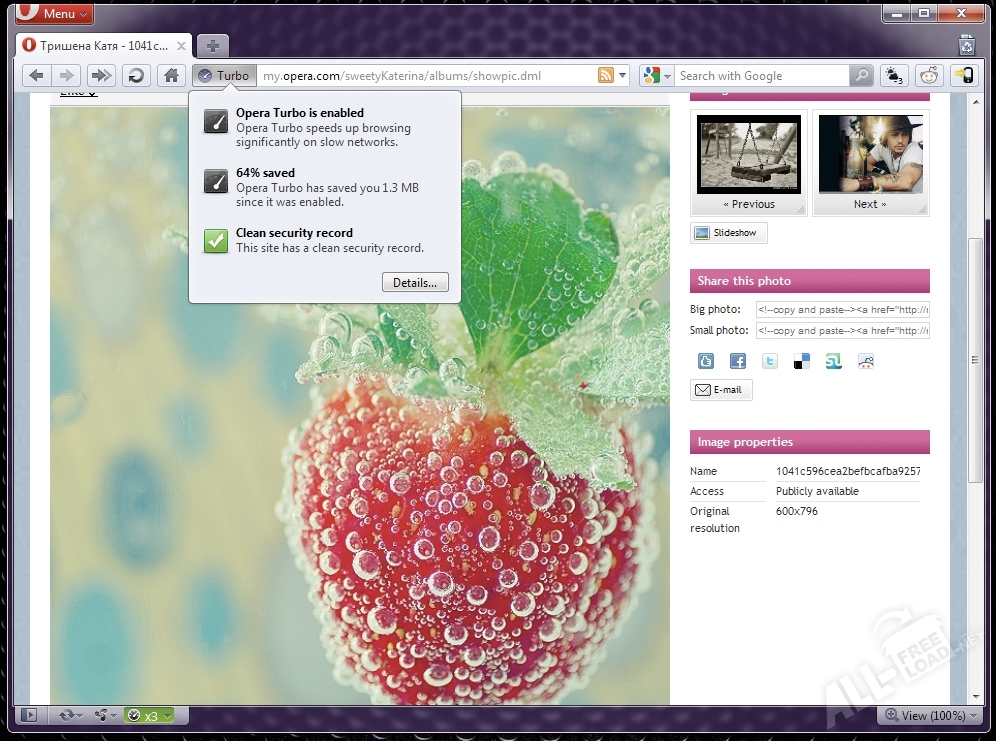Viewport: 996px width, 741px height.
Task: Expand the address bar history dropdown arrow
Action: (x=623, y=76)
